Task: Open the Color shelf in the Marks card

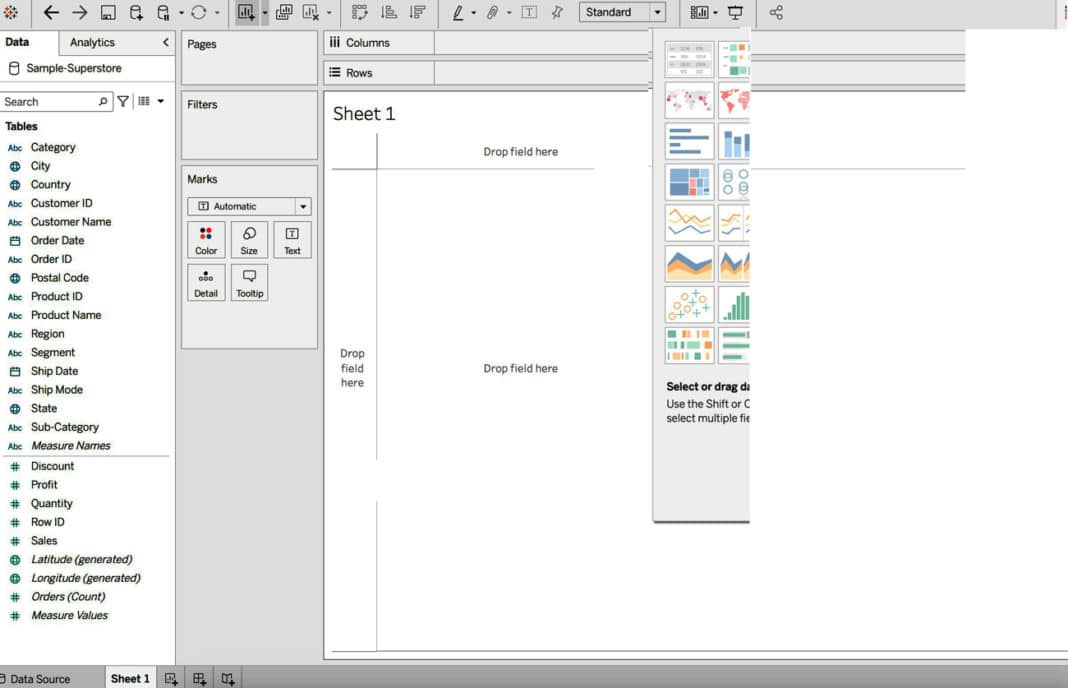Action: (x=206, y=240)
